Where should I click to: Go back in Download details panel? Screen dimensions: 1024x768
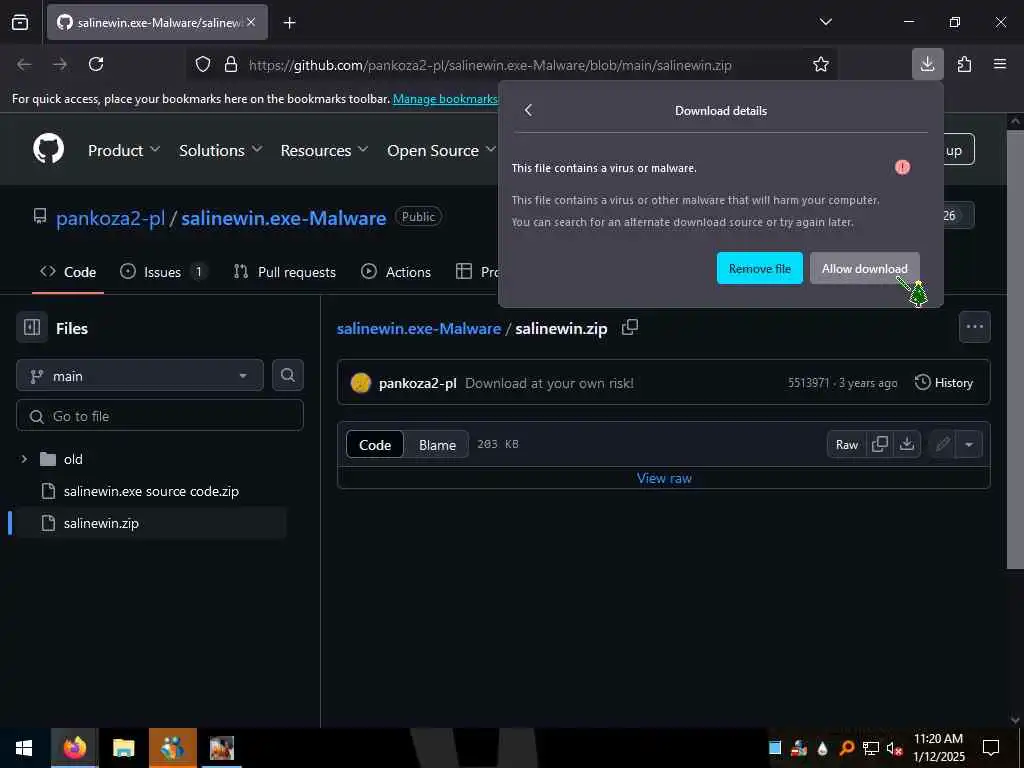tap(528, 110)
